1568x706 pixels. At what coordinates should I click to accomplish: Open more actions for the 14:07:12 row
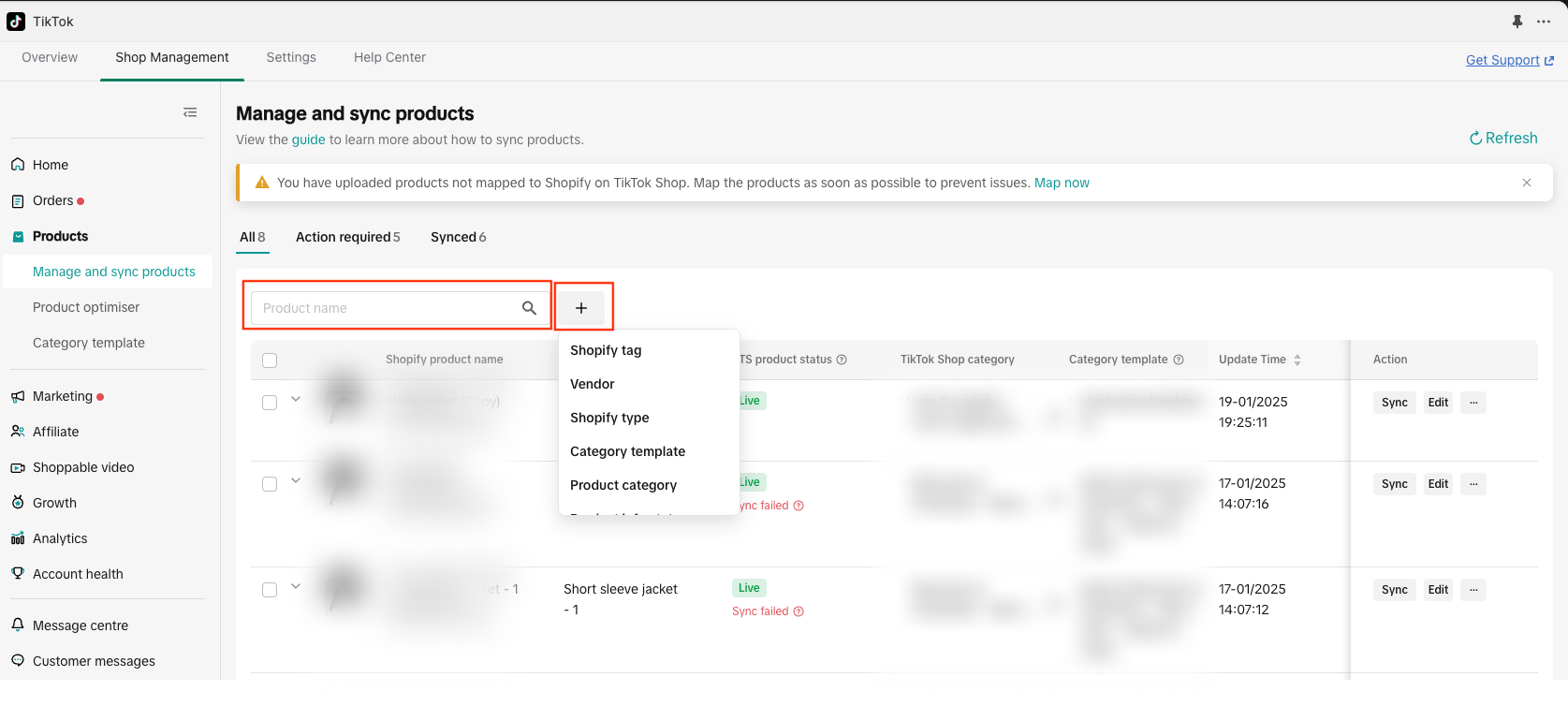click(x=1473, y=590)
